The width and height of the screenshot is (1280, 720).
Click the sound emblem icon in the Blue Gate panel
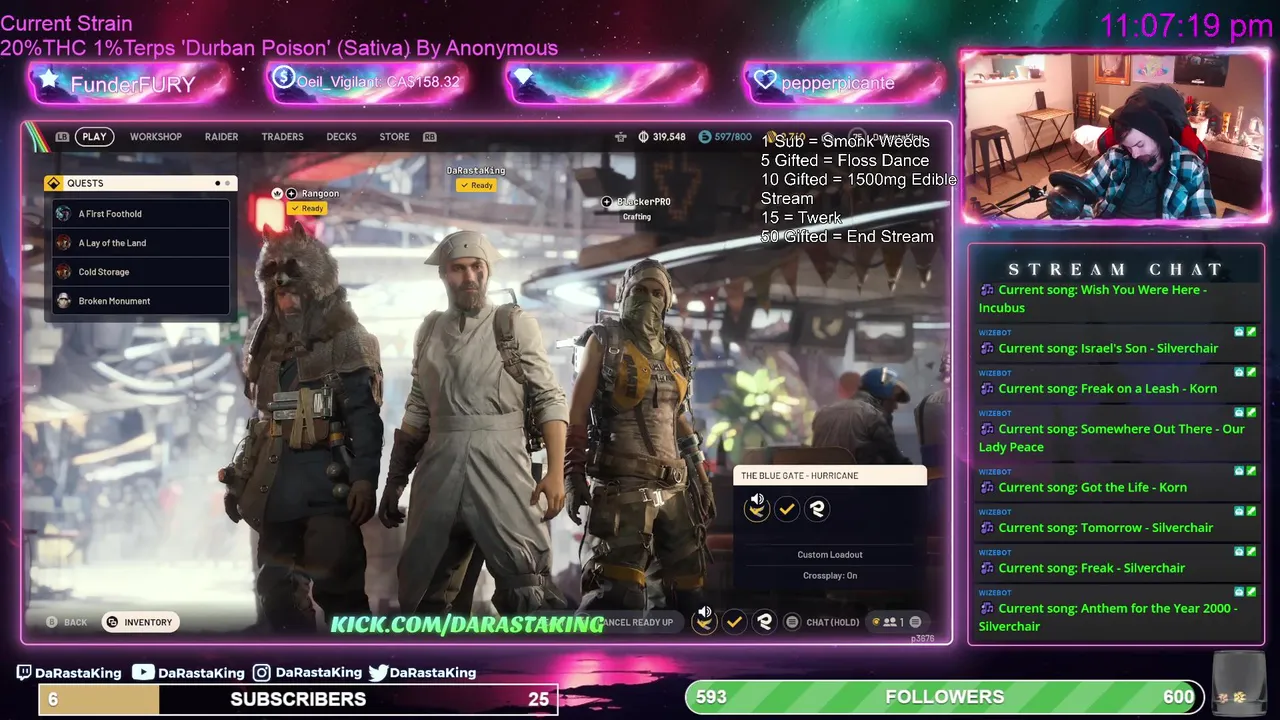[757, 507]
